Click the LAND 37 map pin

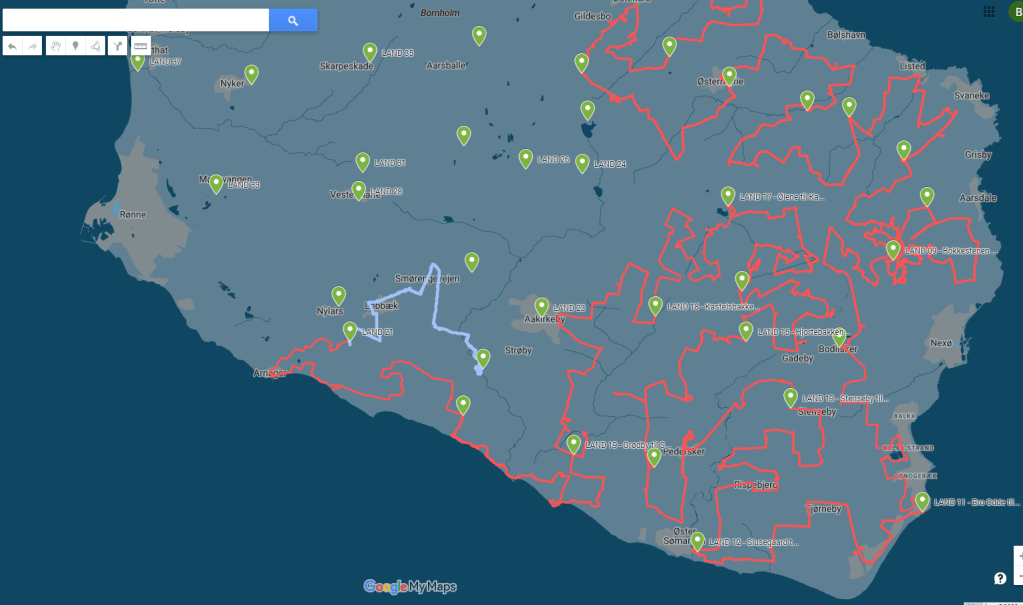point(138,61)
